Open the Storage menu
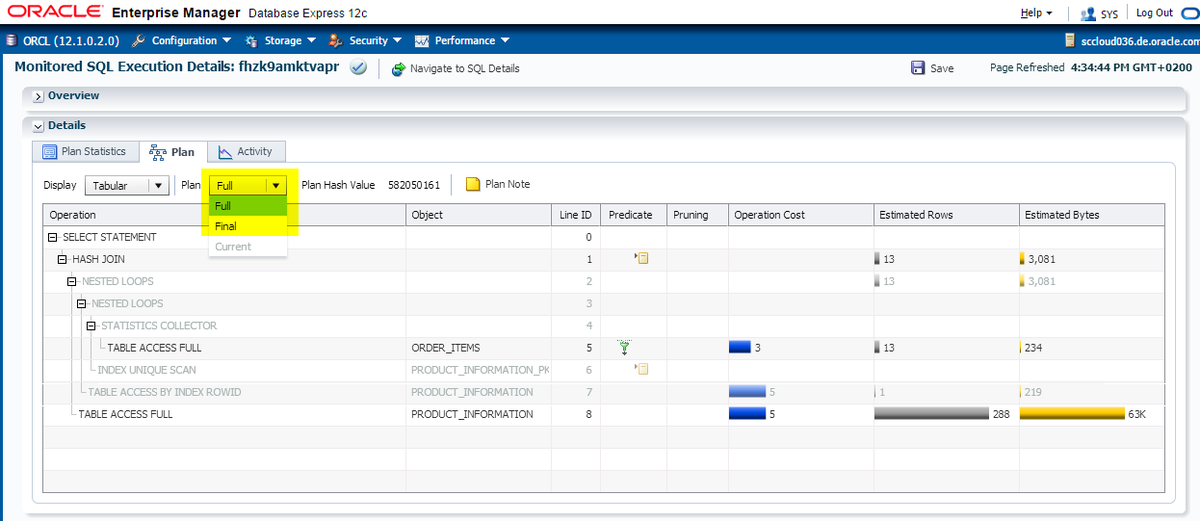The height and width of the screenshot is (521, 1200). pos(290,41)
